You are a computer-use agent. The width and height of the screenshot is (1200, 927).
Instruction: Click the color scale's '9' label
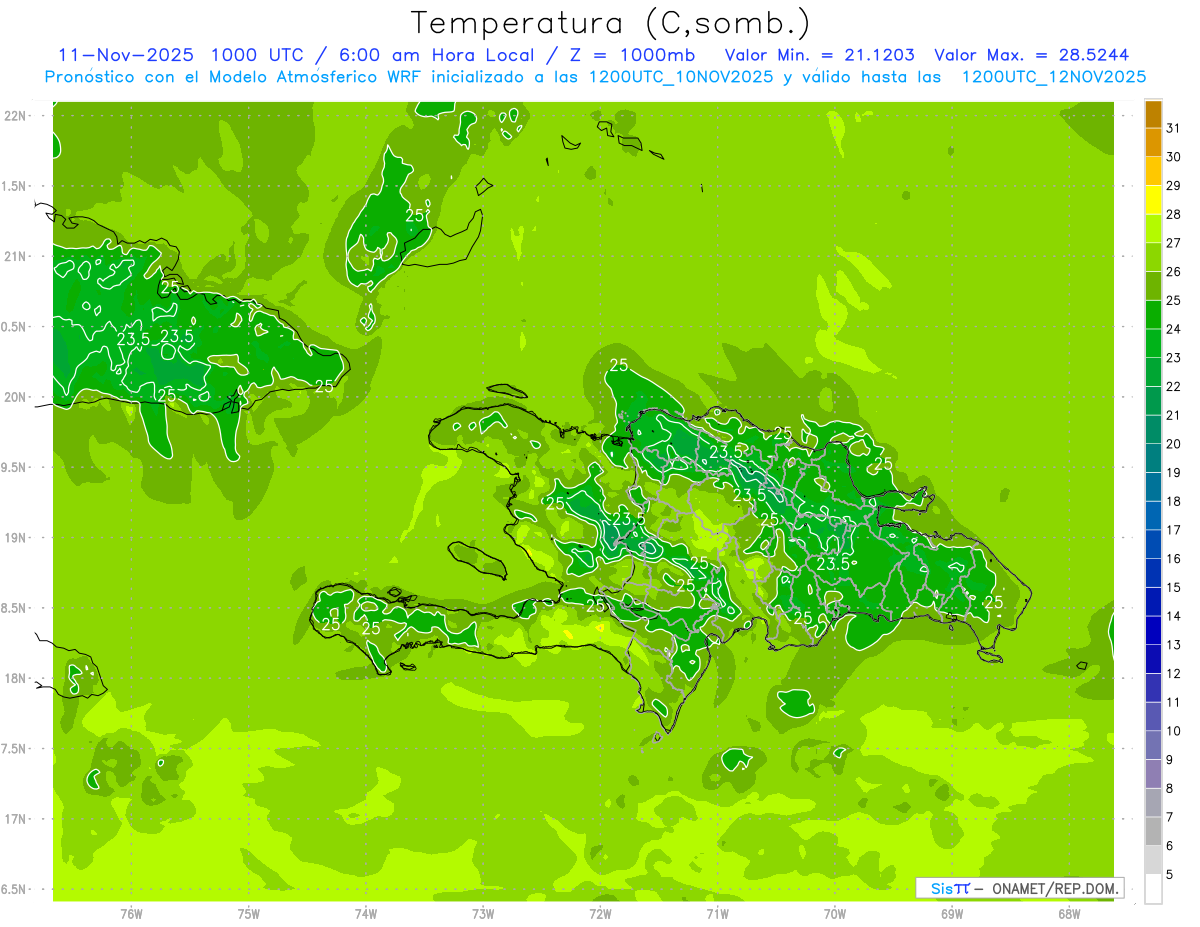(1170, 760)
